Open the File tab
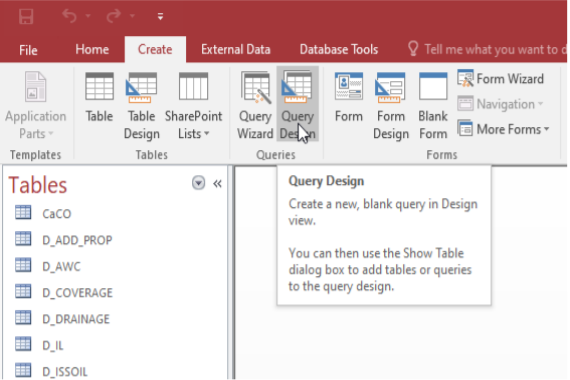Screen dimensions: 570x380 (28, 50)
